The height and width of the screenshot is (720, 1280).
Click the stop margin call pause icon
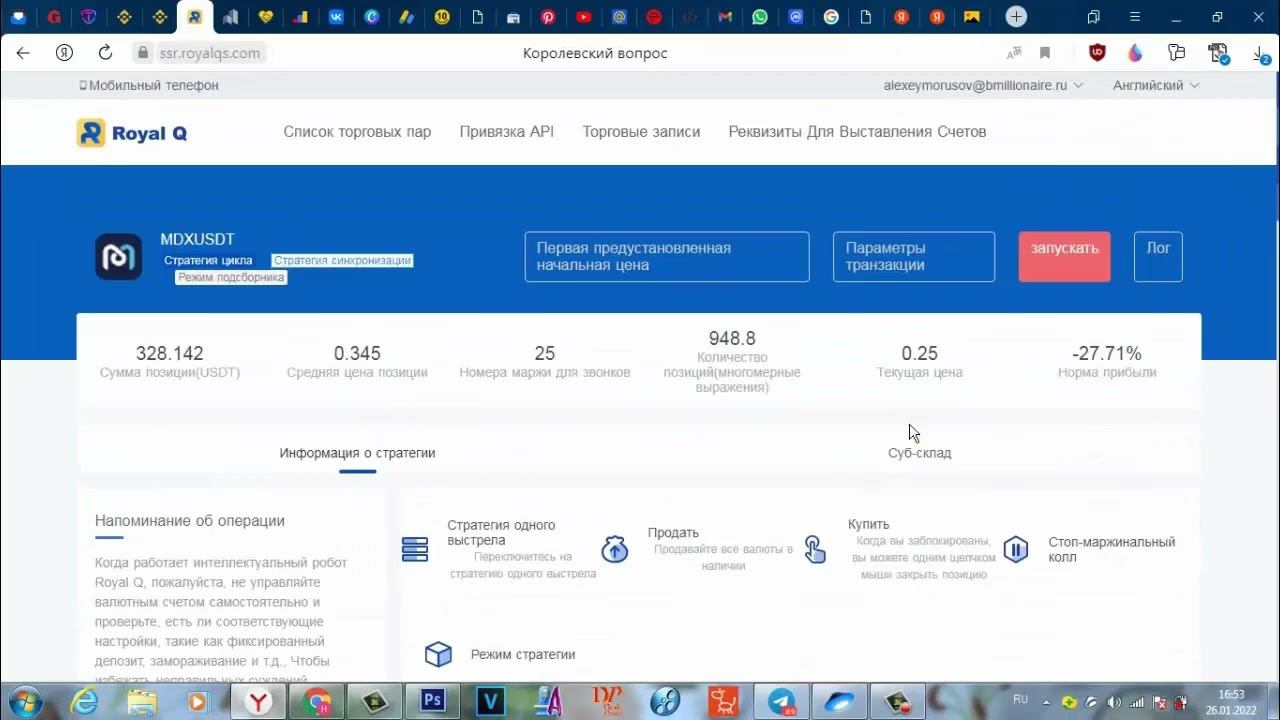1016,549
